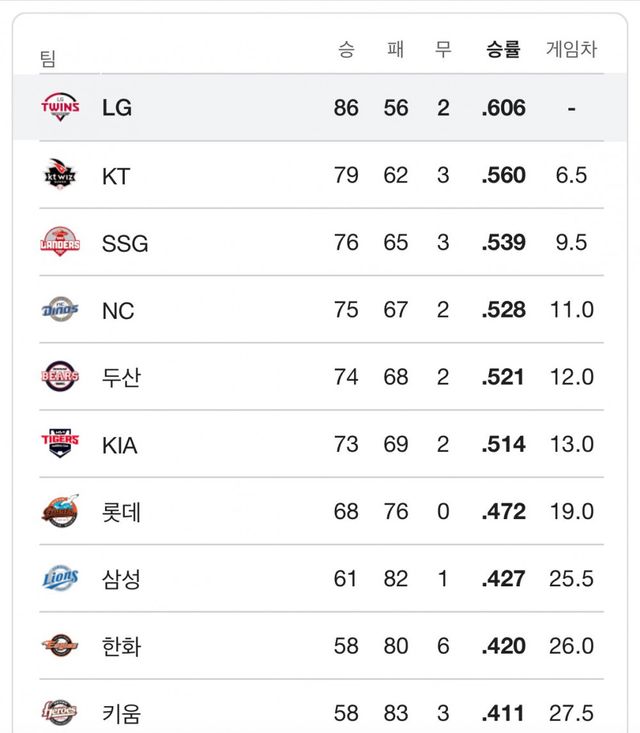The image size is (640, 733).
Task: Open the 한화 team name link
Action: coord(121,646)
